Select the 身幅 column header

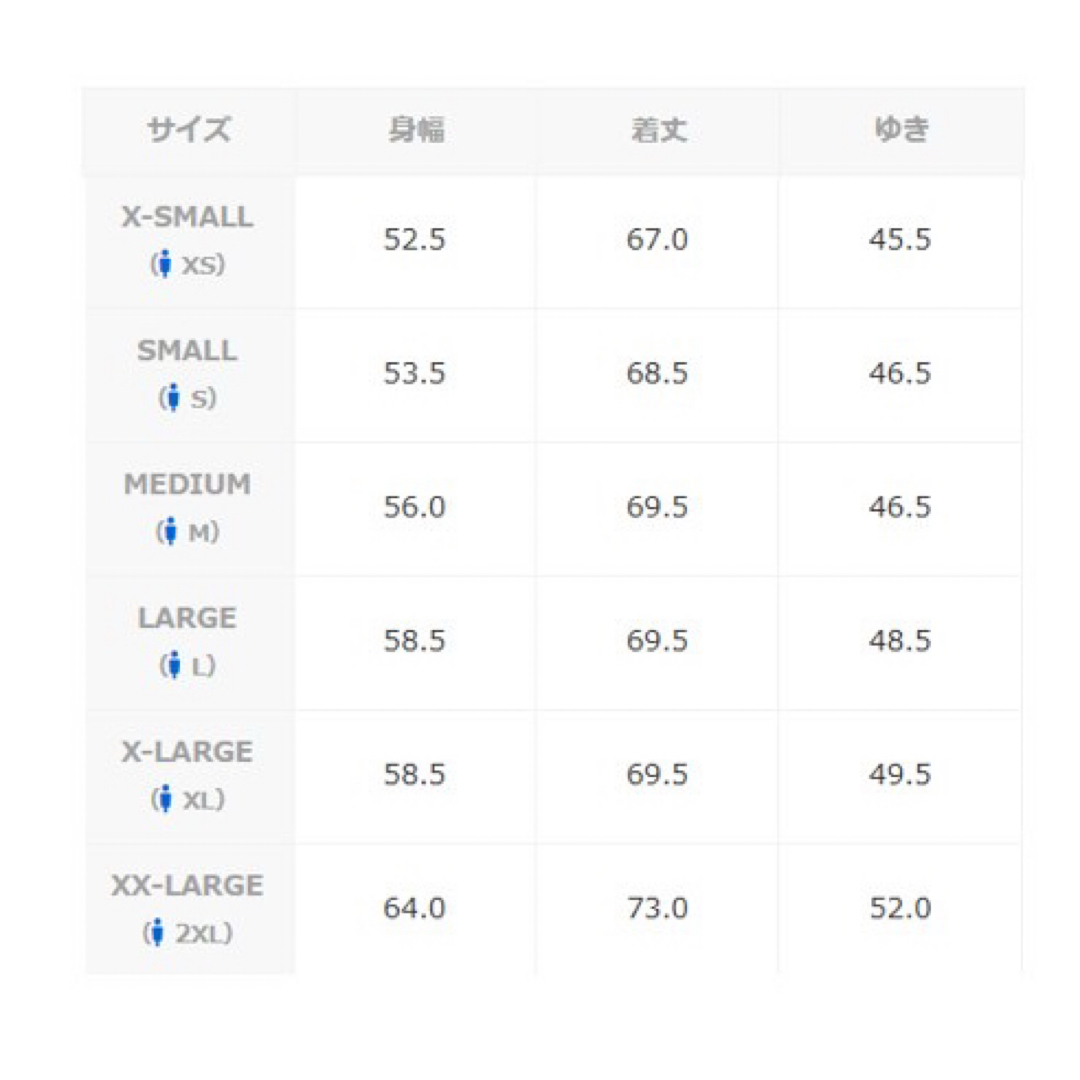click(x=415, y=130)
